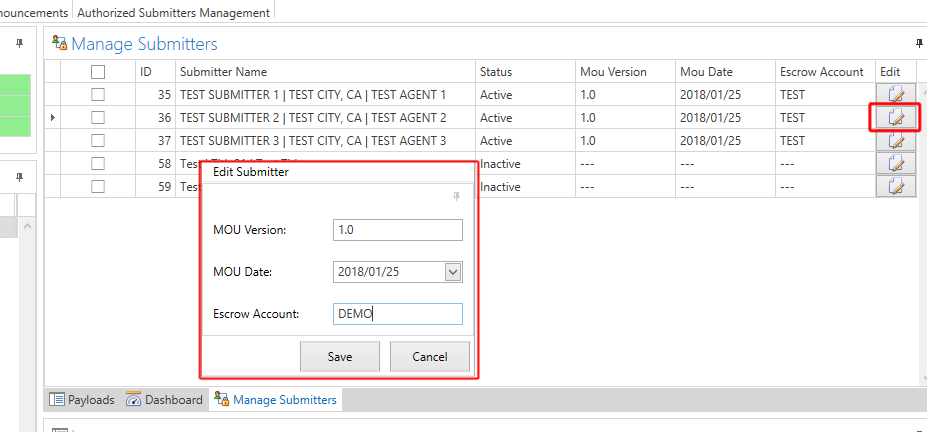Check the box for submitter ID 35

pos(98,94)
